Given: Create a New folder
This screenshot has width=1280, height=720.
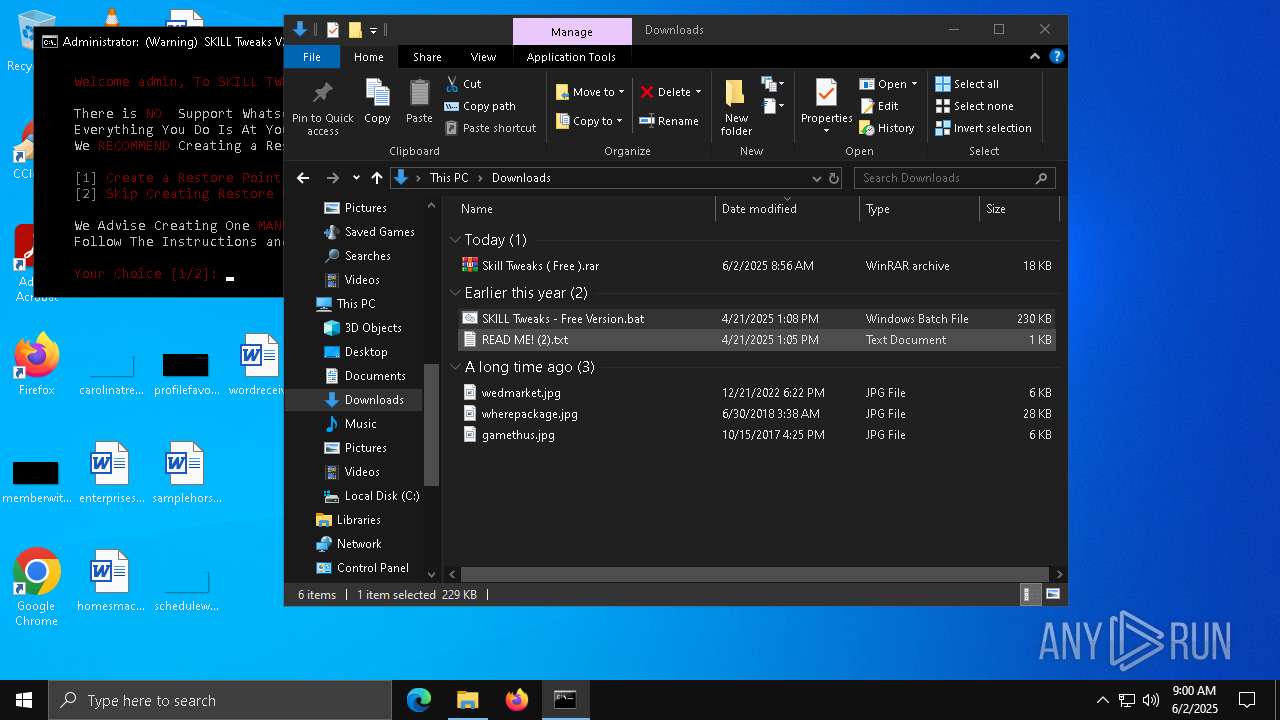Looking at the screenshot, I should point(736,107).
